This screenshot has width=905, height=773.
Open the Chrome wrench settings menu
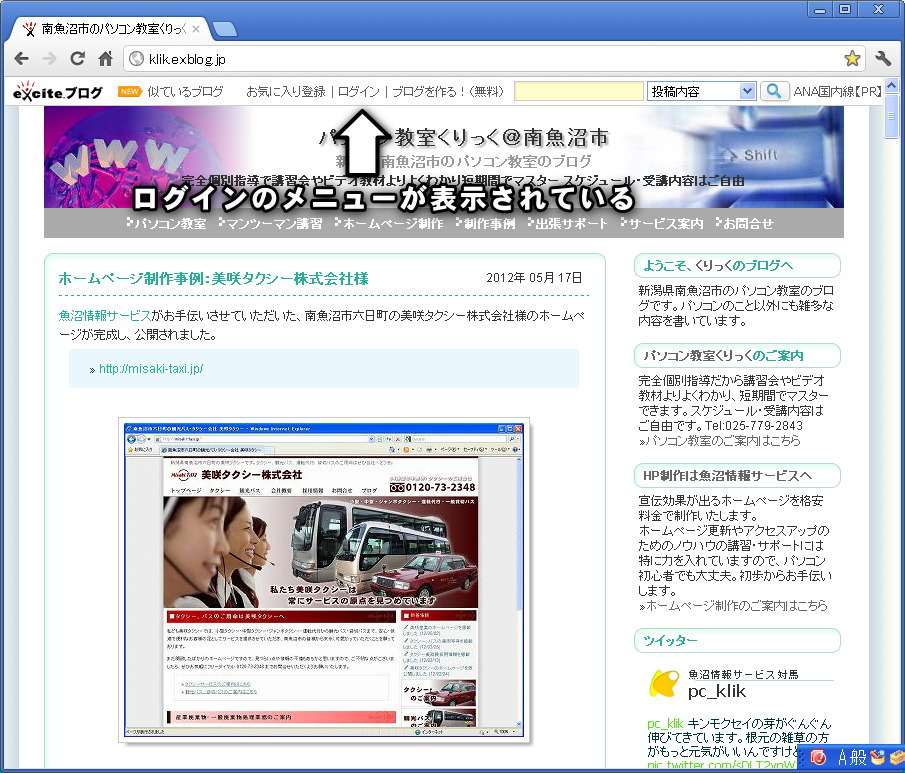tap(883, 58)
